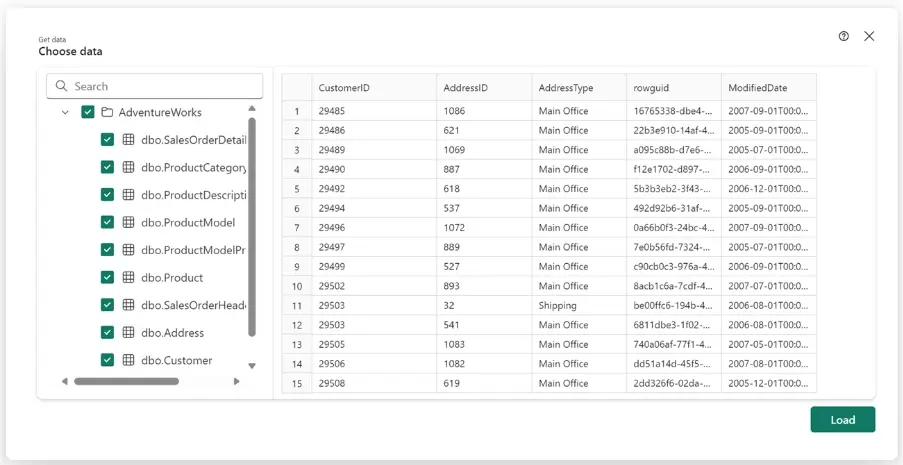This screenshot has width=903, height=465.
Task: Uncheck the dbo.ProductCategory checkbox
Action: pyautogui.click(x=107, y=167)
